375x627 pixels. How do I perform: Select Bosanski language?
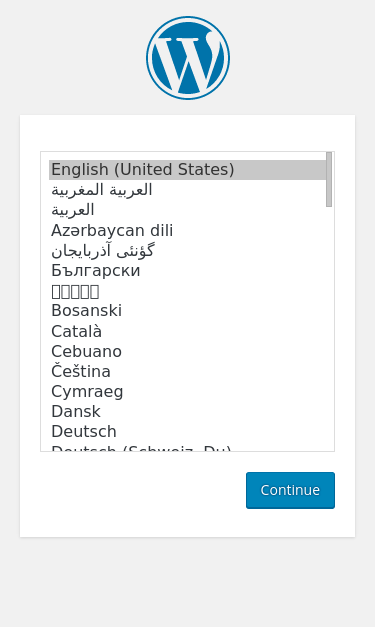coord(188,311)
